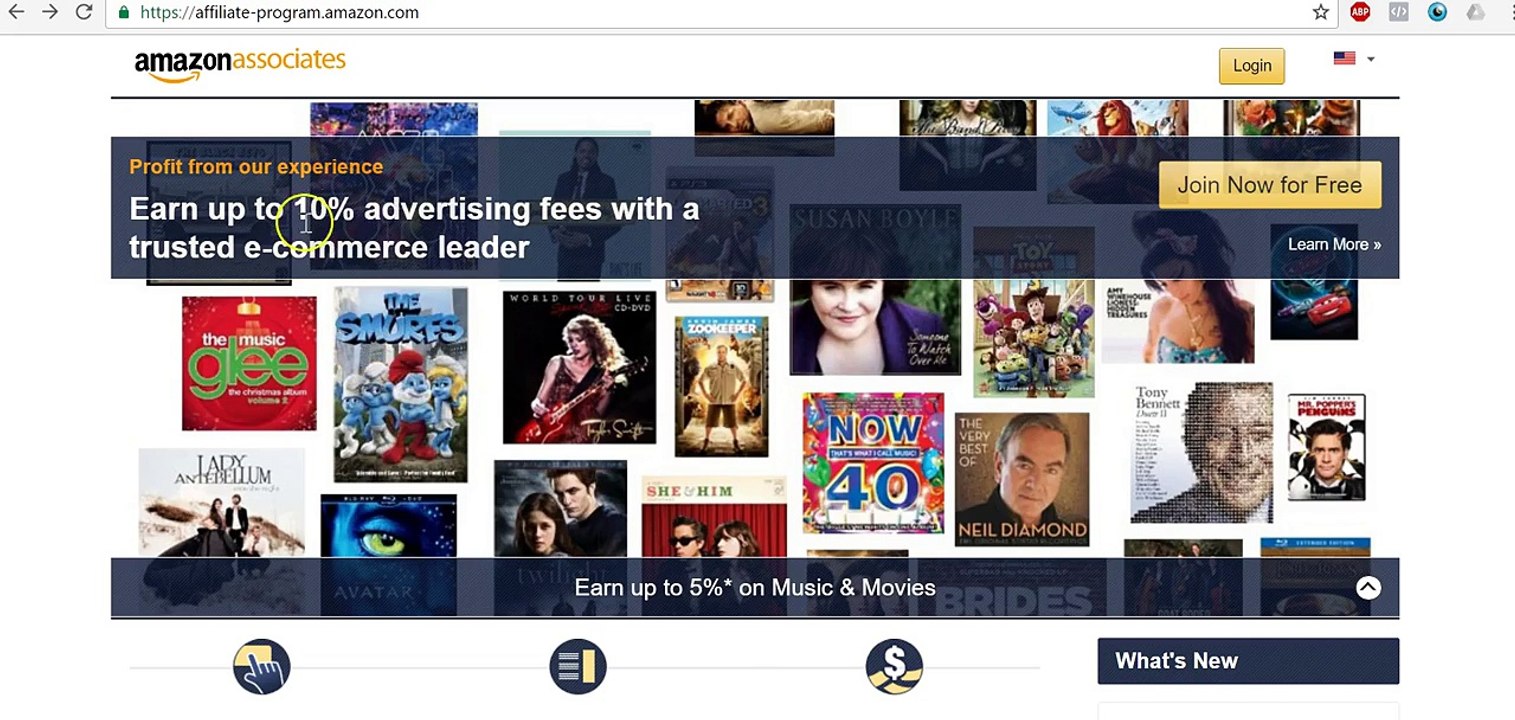Open the Cars movie cover
This screenshot has height=720, width=1515.
click(x=1314, y=283)
